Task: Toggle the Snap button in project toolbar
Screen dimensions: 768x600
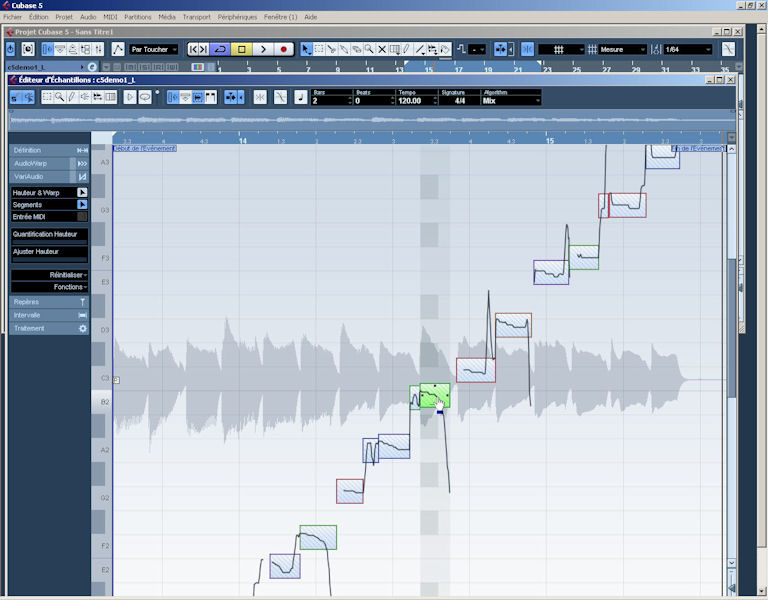Action: (x=528, y=49)
